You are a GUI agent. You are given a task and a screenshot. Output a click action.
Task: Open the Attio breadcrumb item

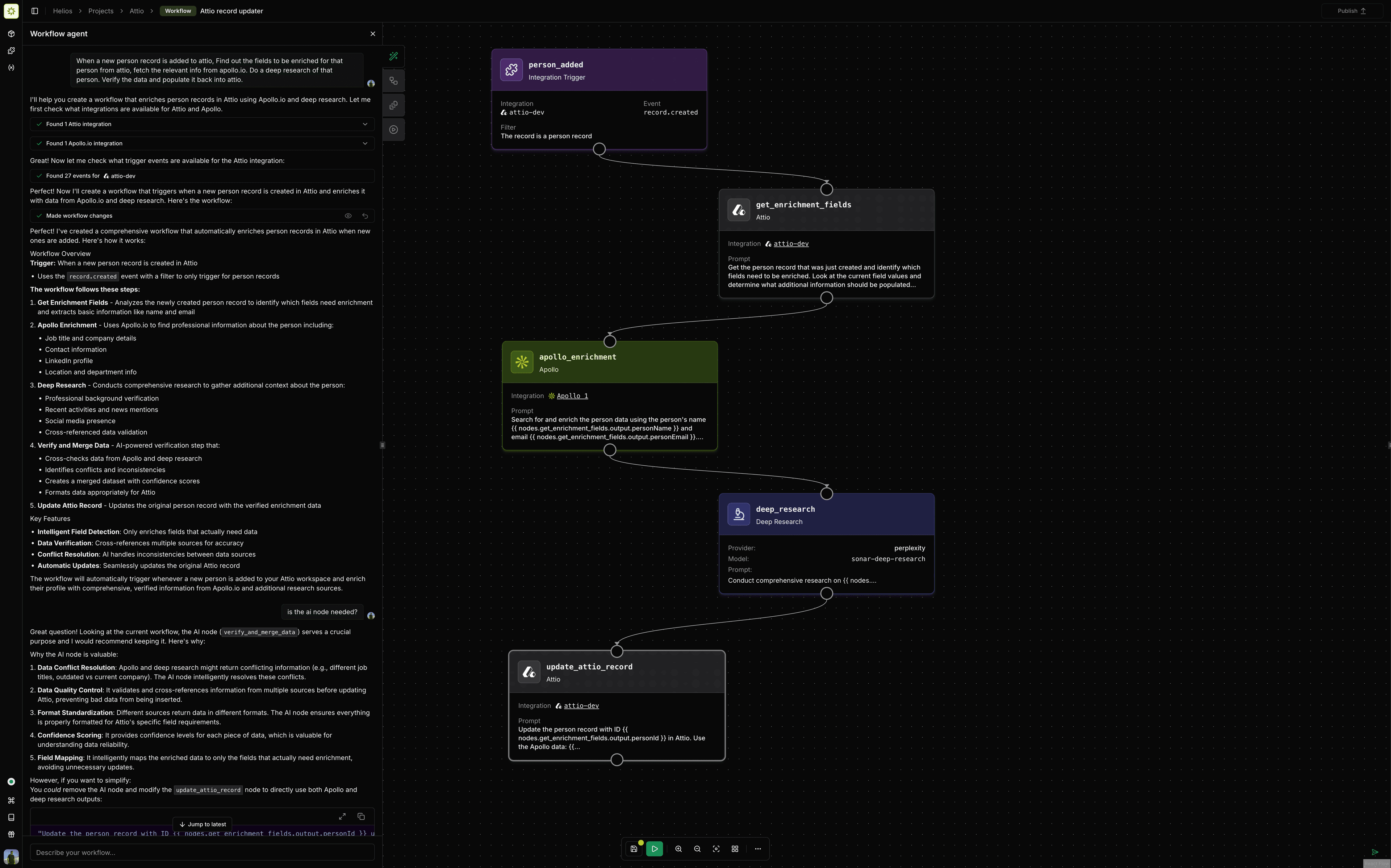point(137,11)
